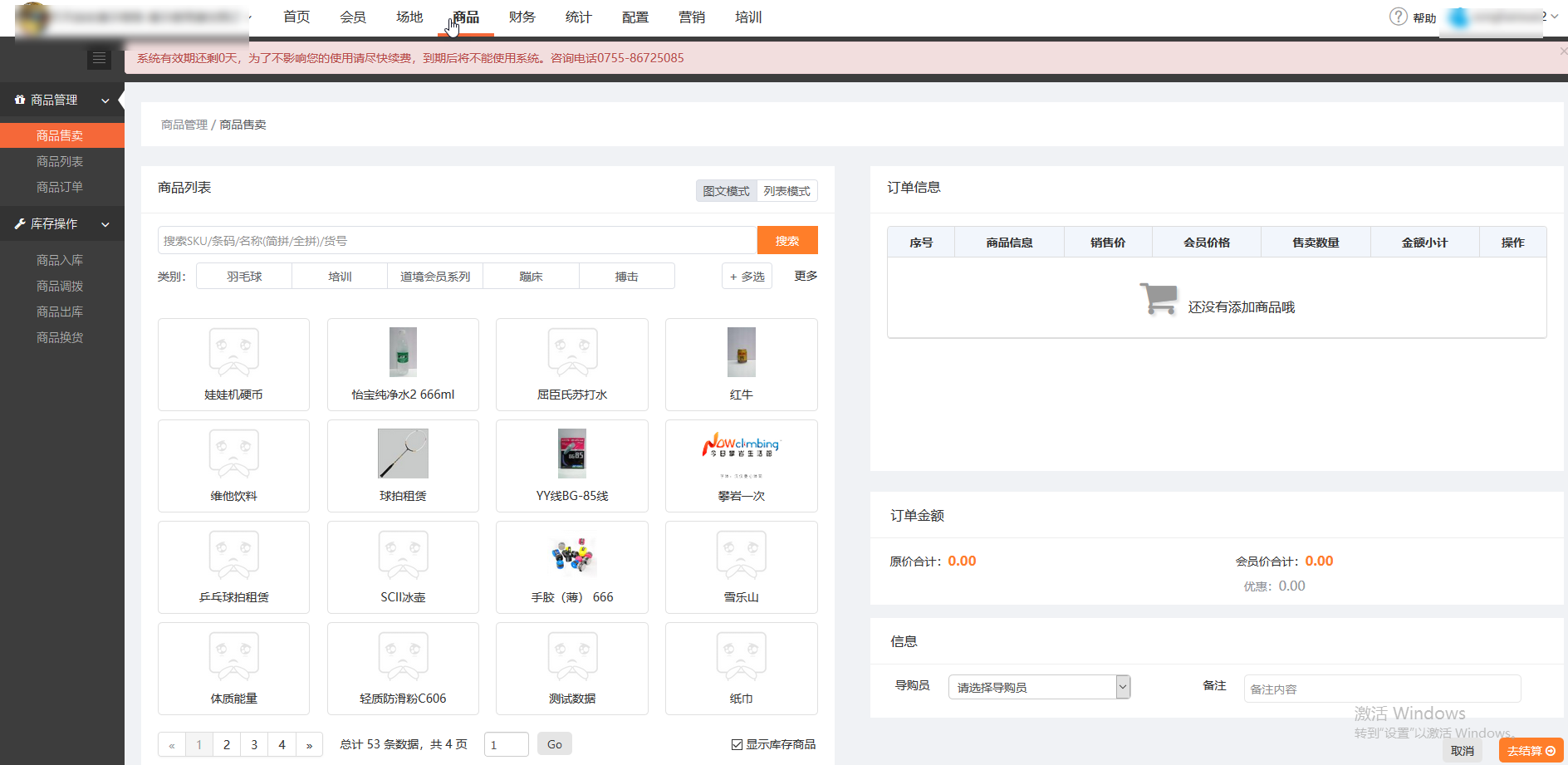
Task: Select the 攀岩一次 climbing logo
Action: coord(742,454)
